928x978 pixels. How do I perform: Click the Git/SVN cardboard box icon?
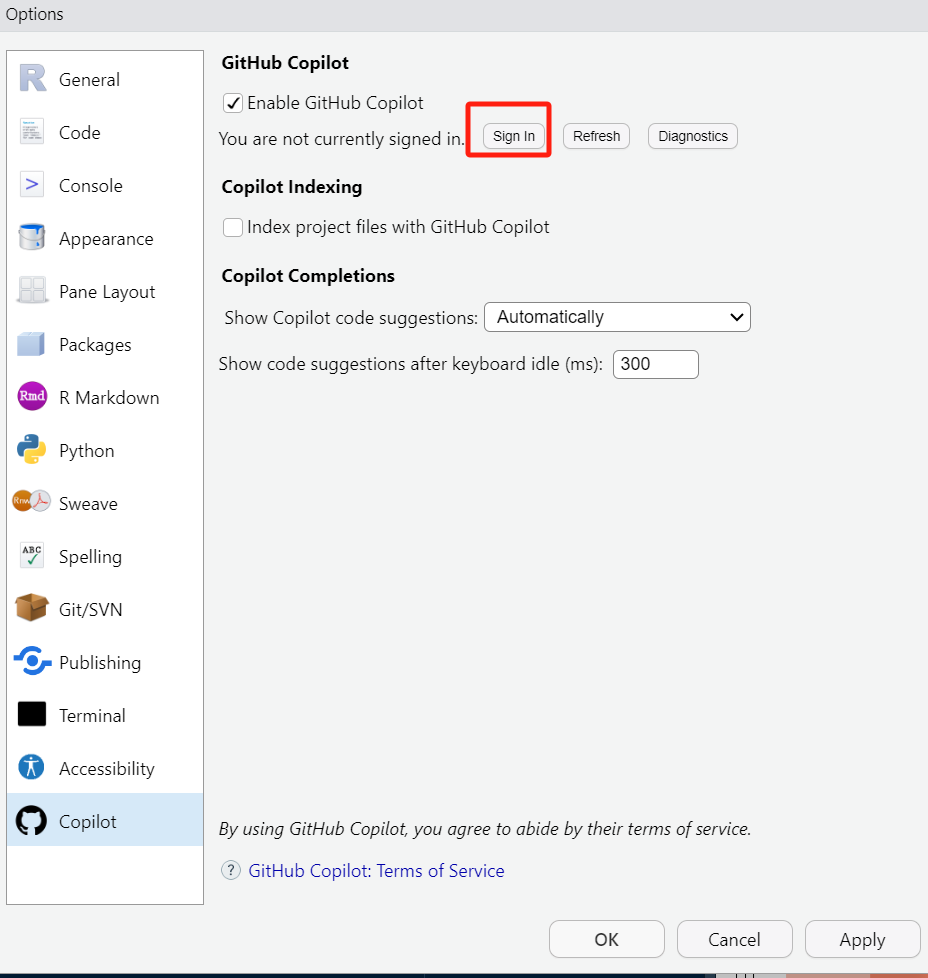tap(32, 608)
